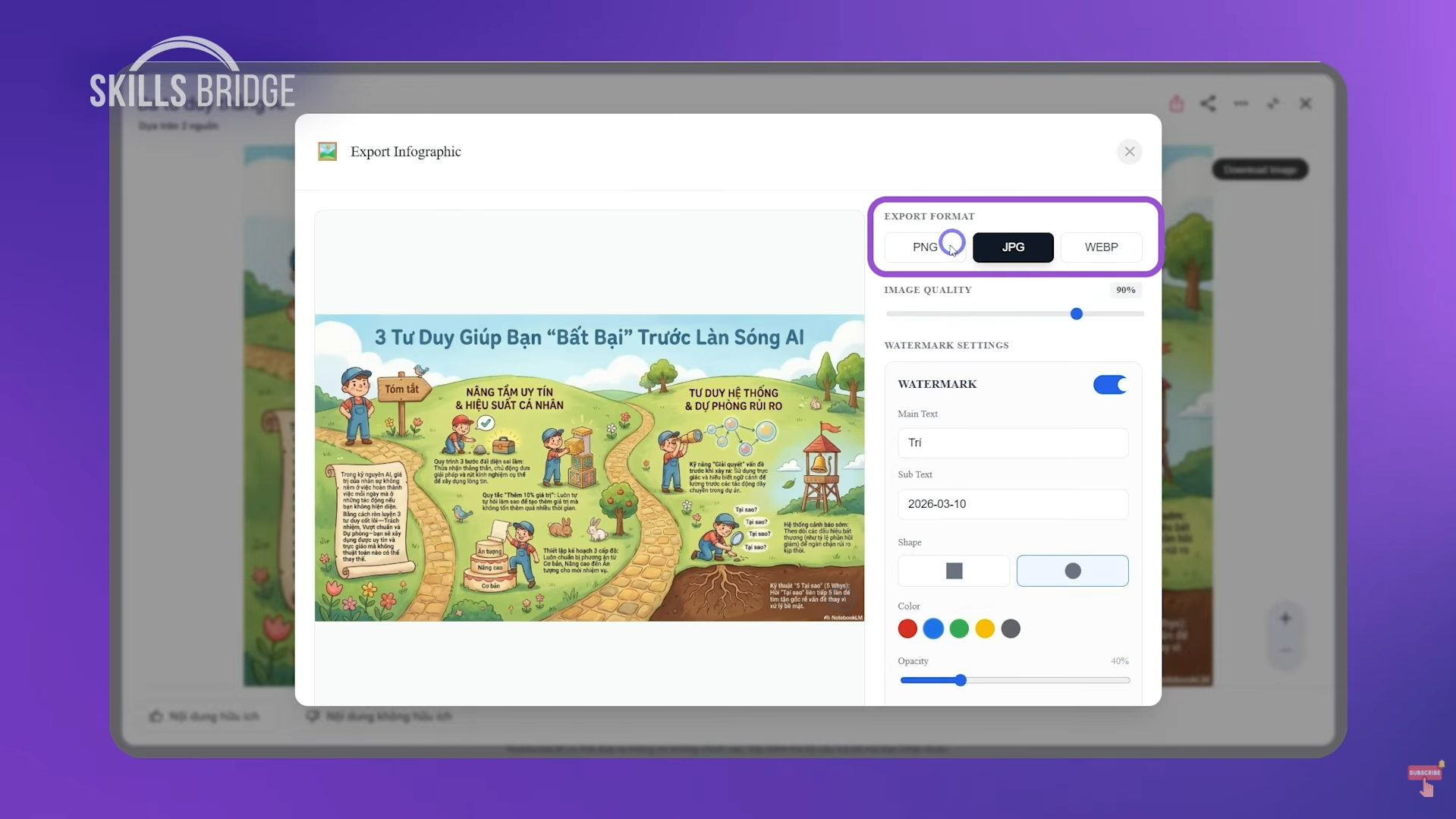1456x819 pixels.
Task: Click the collapse arrows icon at top right
Action: coord(1273,103)
